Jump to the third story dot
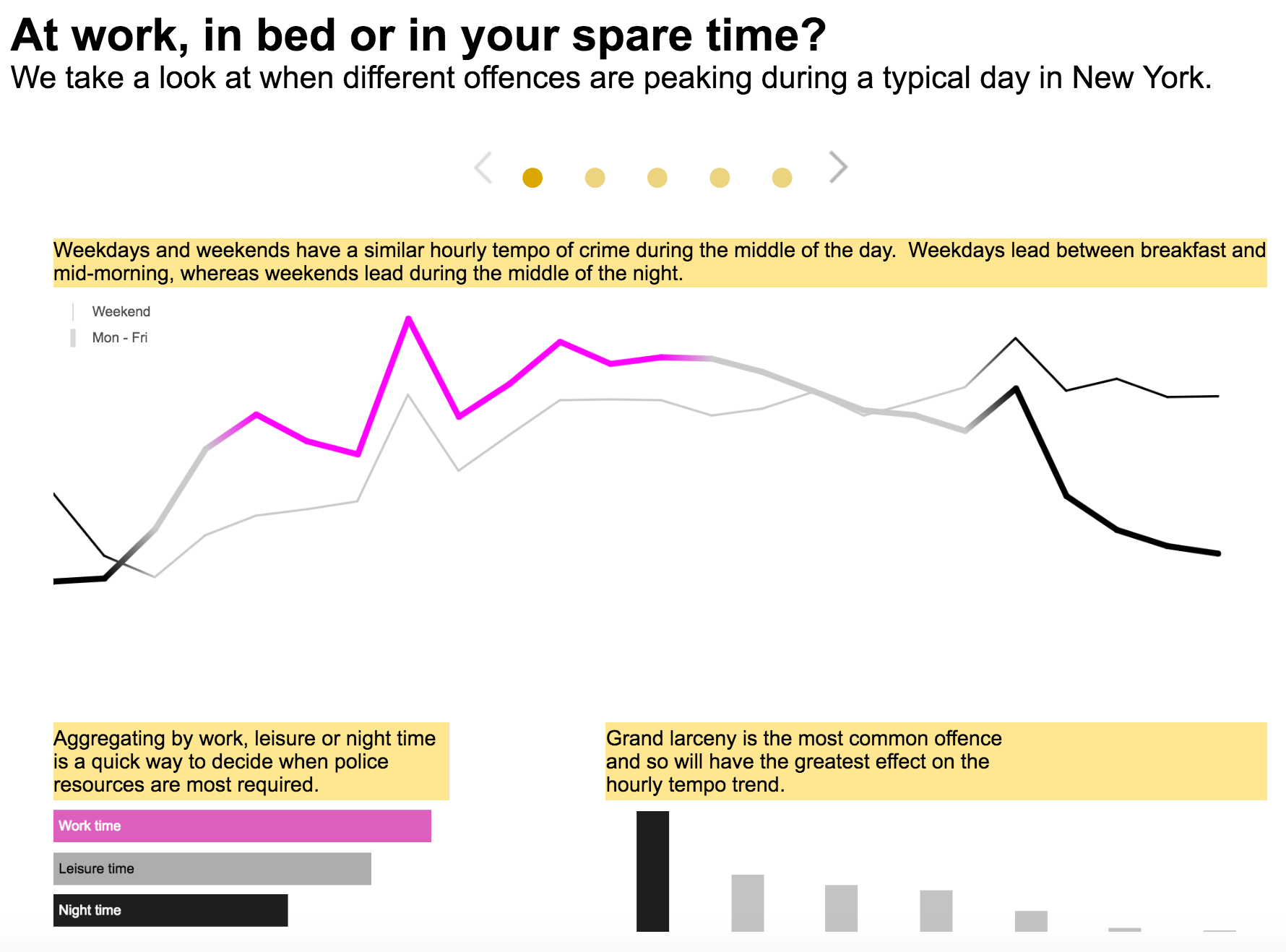Image resolution: width=1286 pixels, height=952 pixels. click(657, 178)
